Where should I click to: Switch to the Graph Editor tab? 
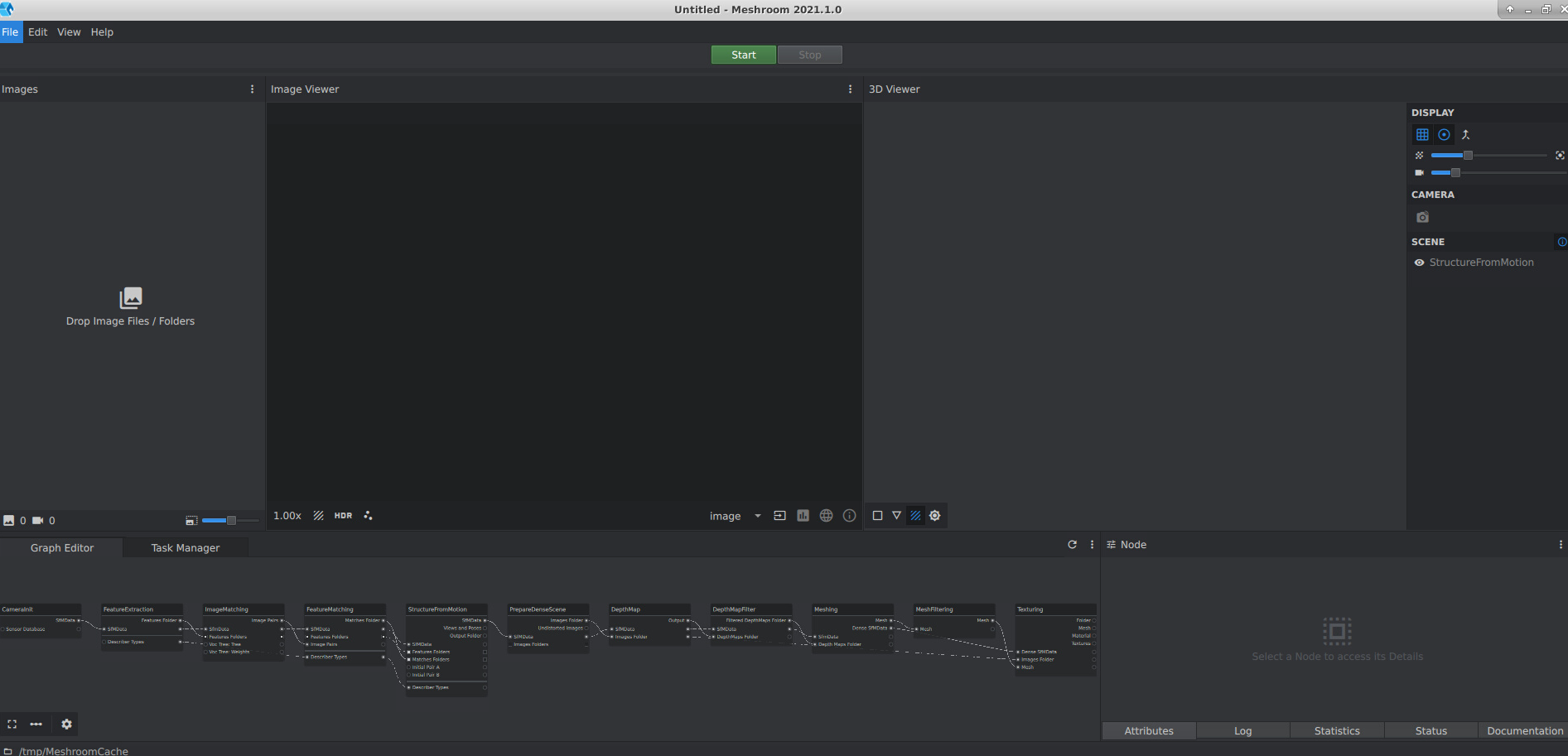(x=62, y=548)
